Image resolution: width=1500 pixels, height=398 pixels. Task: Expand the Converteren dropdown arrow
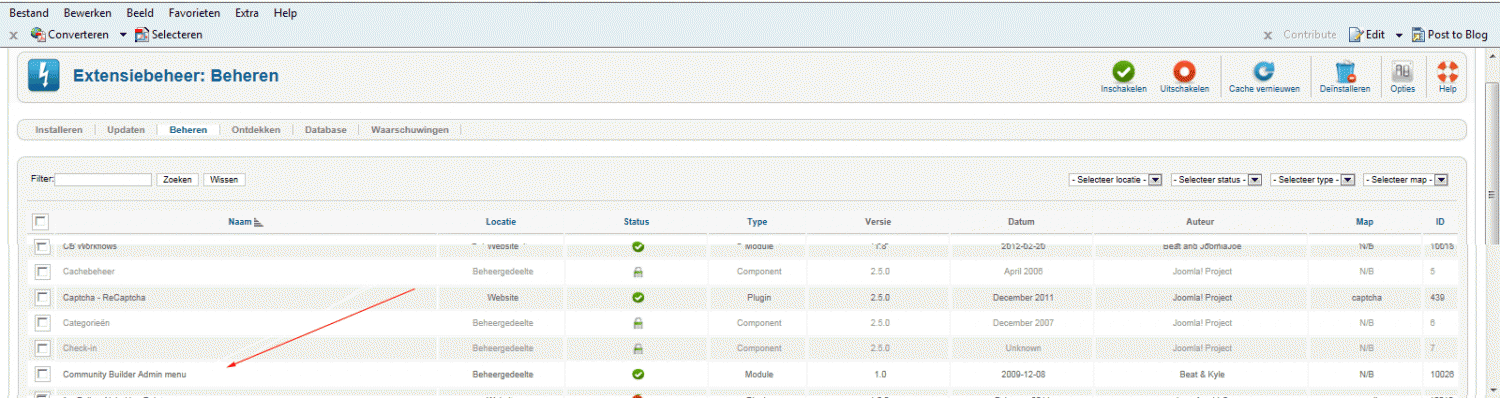123,35
